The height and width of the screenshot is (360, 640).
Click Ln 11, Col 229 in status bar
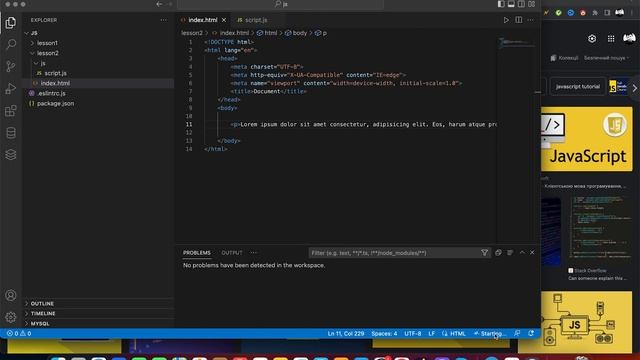tap(346, 333)
